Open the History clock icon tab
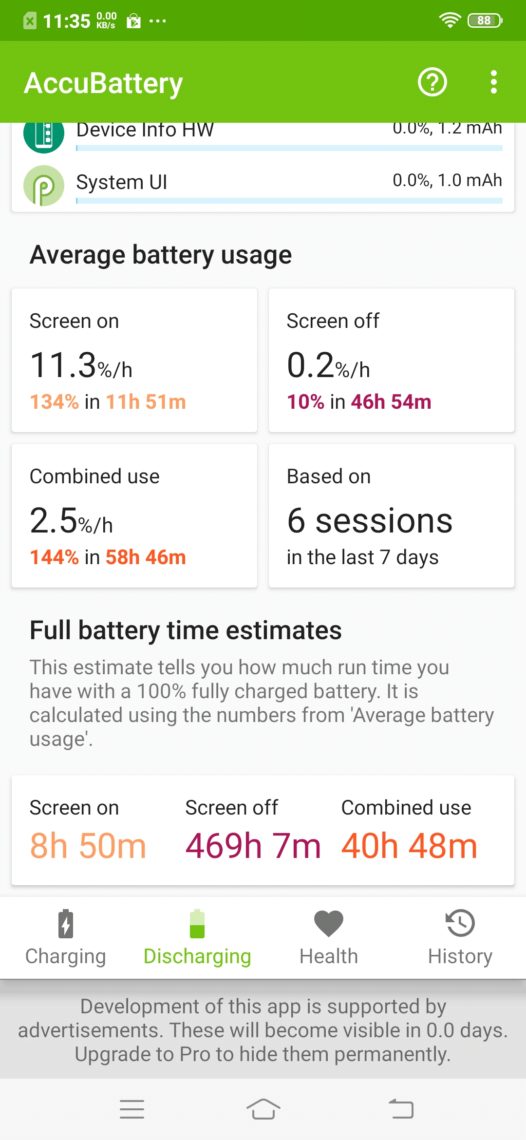This screenshot has width=526, height=1140. click(460, 924)
